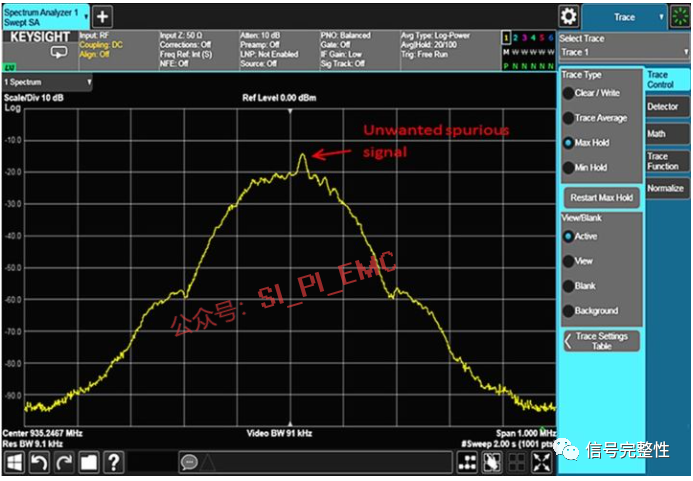Open the Trace Control tab
Image resolution: width=693 pixels, height=481 pixels.
pos(667,80)
